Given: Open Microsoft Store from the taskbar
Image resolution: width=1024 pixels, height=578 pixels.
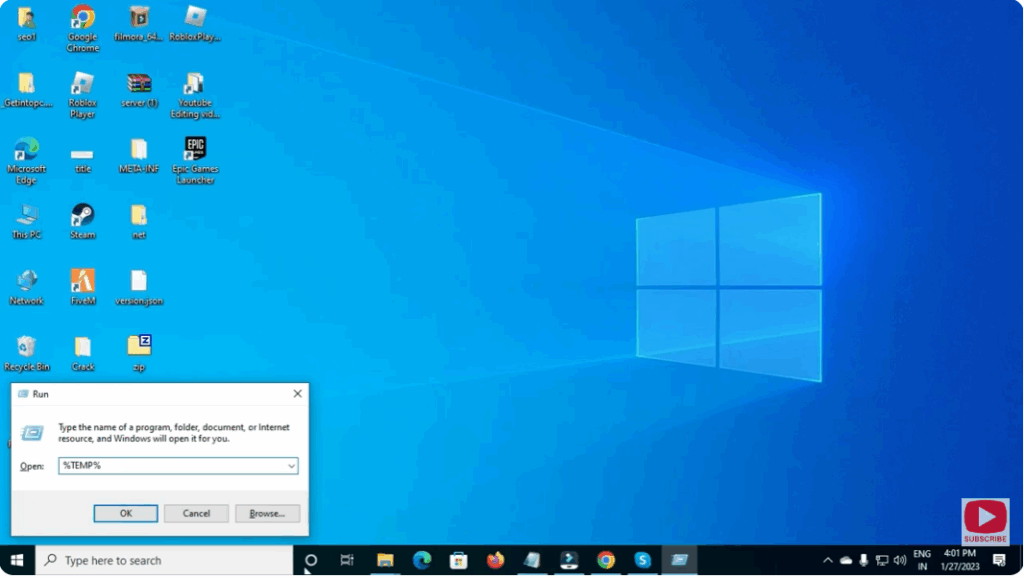Looking at the screenshot, I should click(458, 560).
